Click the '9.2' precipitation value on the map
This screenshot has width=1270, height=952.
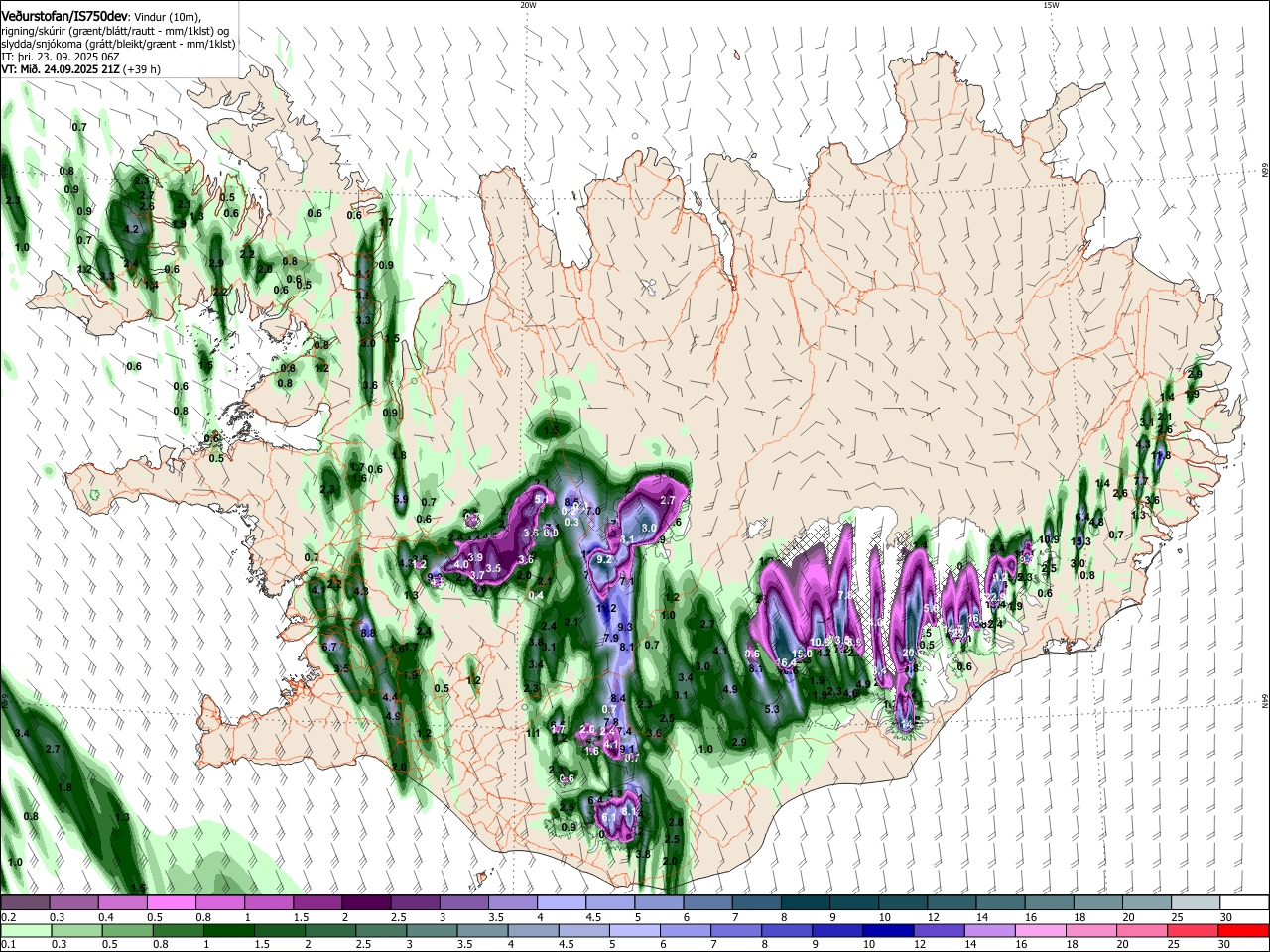[x=603, y=559]
